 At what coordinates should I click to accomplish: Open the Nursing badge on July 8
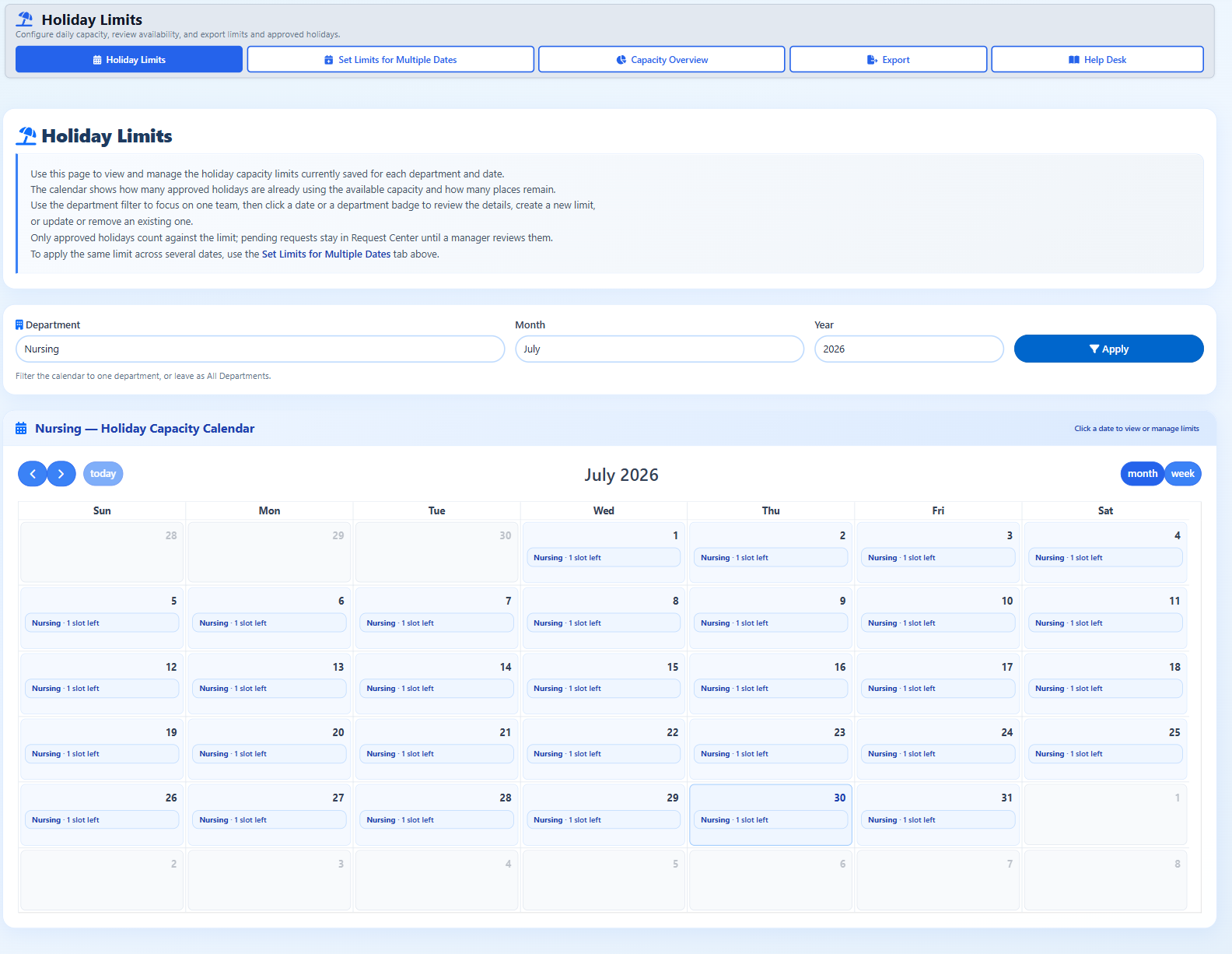(604, 623)
